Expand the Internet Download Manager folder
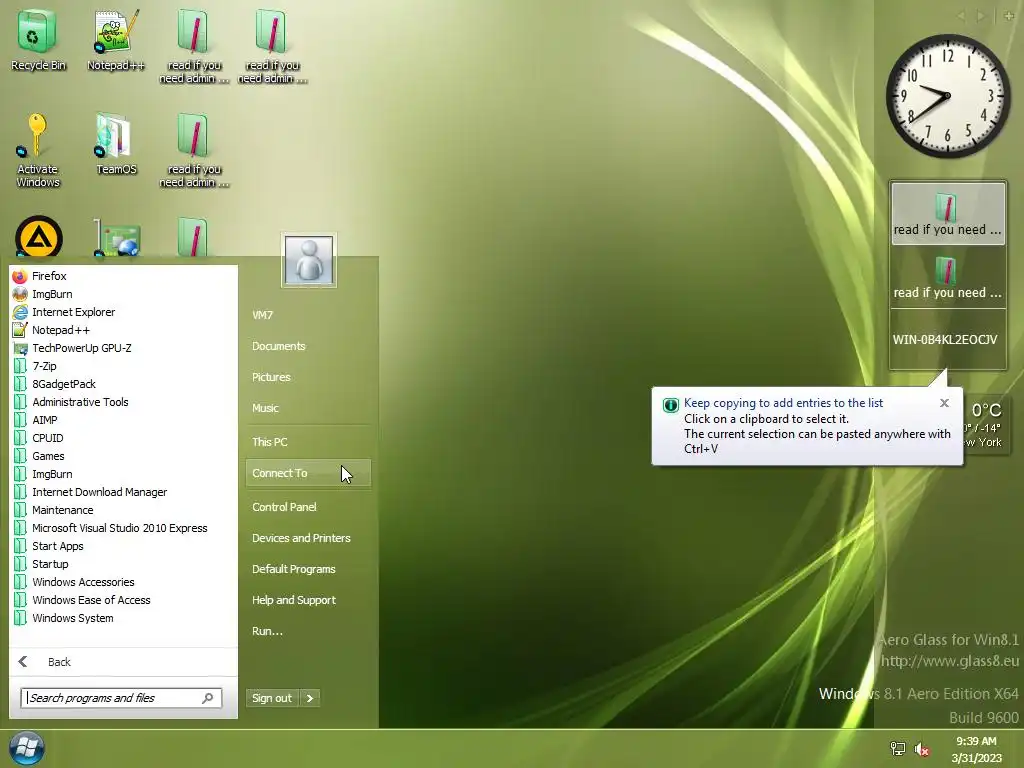The height and width of the screenshot is (768, 1024). pyautogui.click(x=99, y=492)
